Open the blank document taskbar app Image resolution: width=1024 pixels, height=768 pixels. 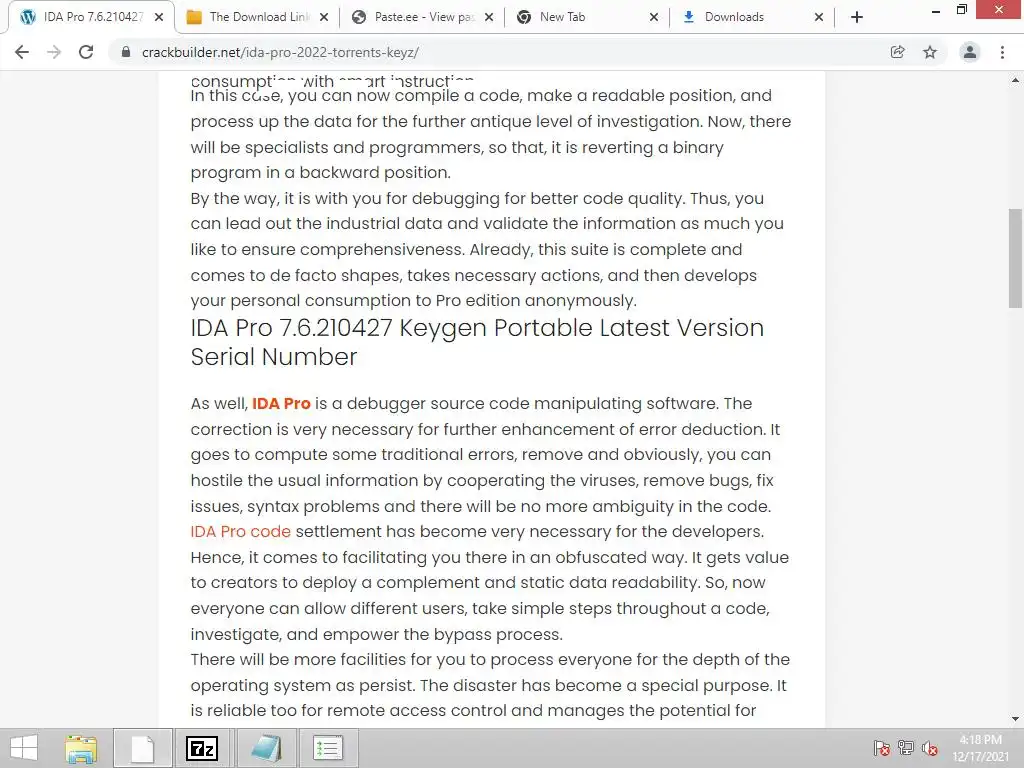coord(142,748)
